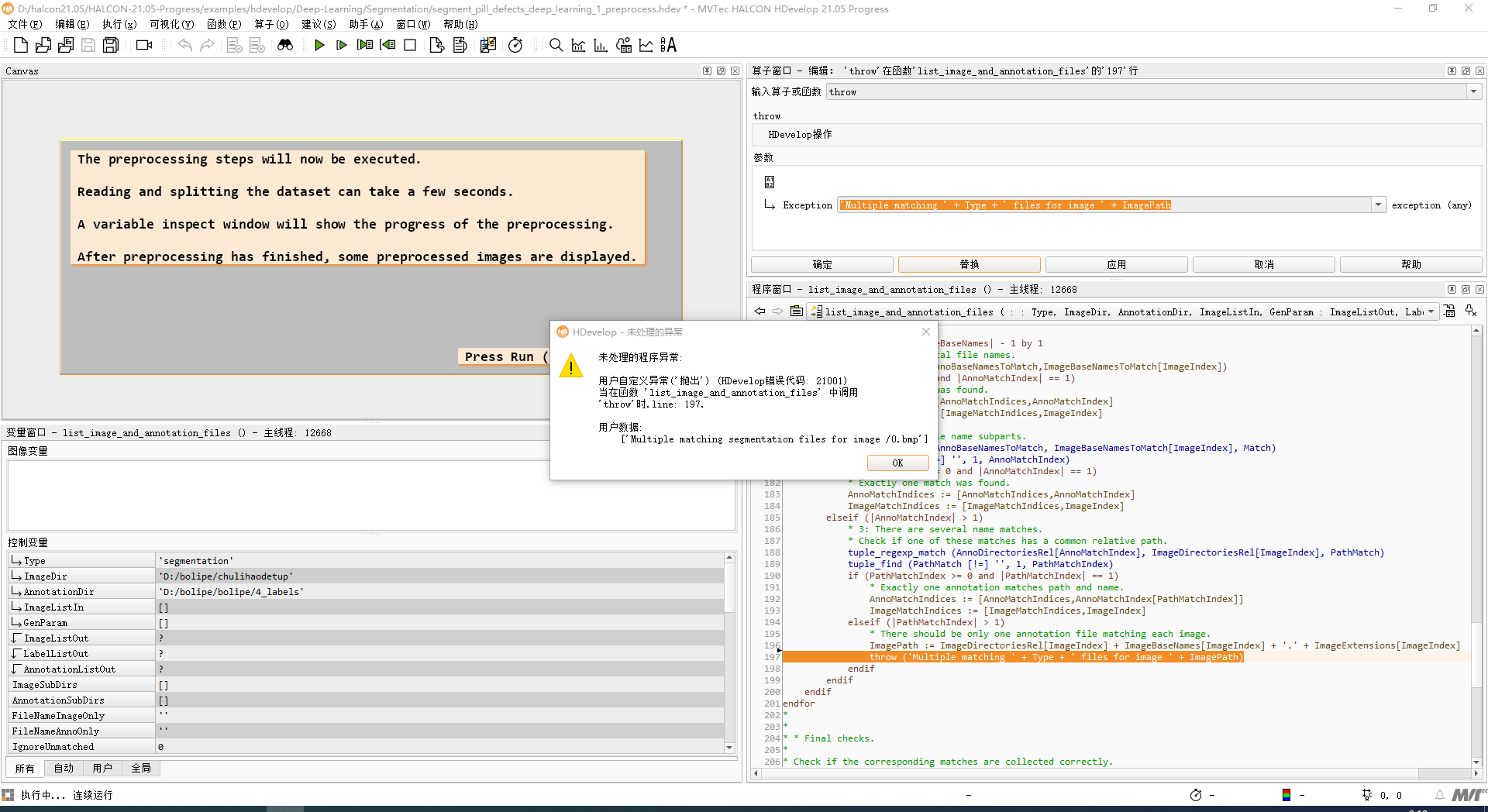Step backward with the step-back icon
The width and height of the screenshot is (1488, 812).
(x=387, y=45)
